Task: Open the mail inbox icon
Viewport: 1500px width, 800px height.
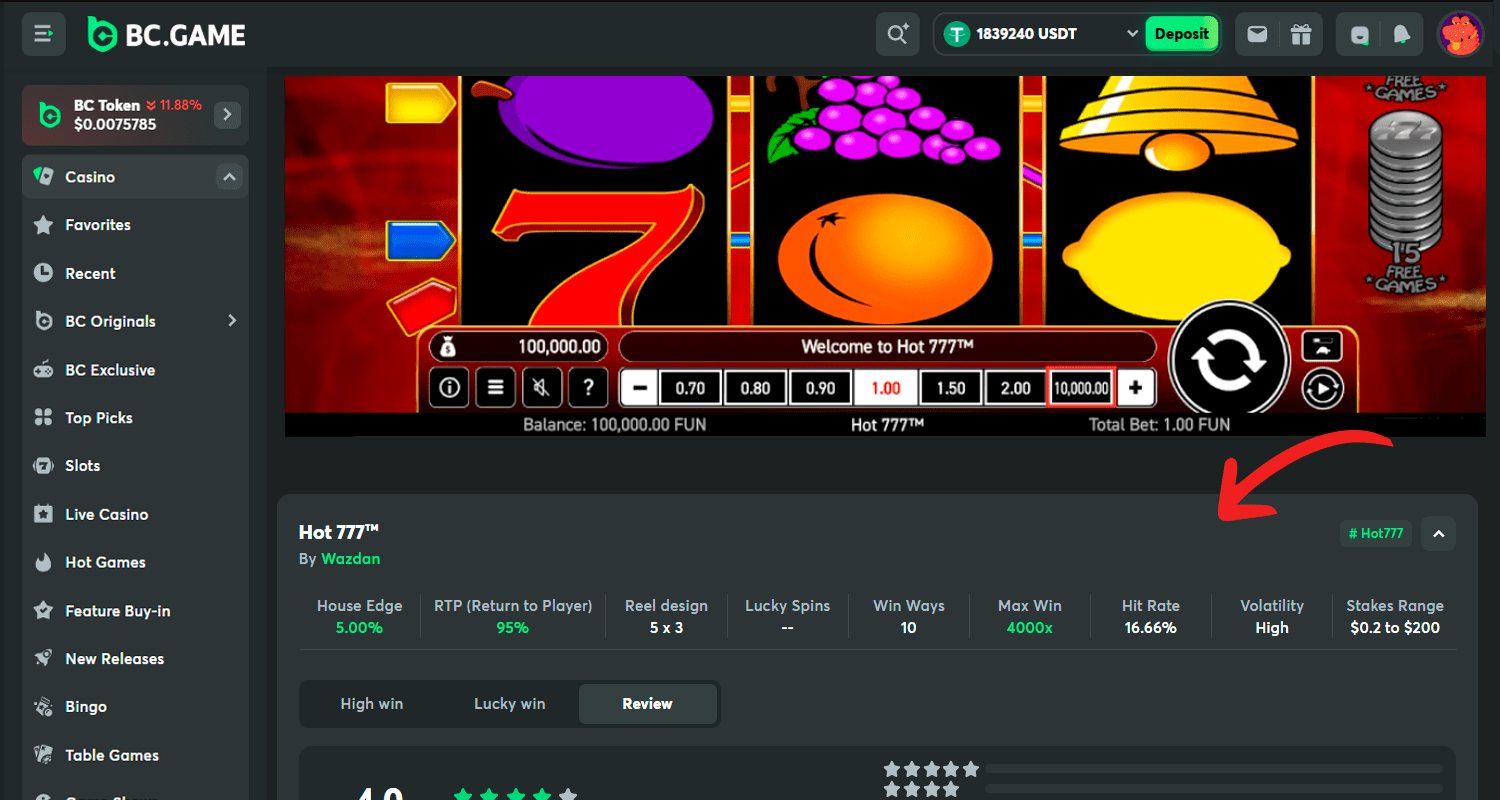Action: click(1257, 34)
